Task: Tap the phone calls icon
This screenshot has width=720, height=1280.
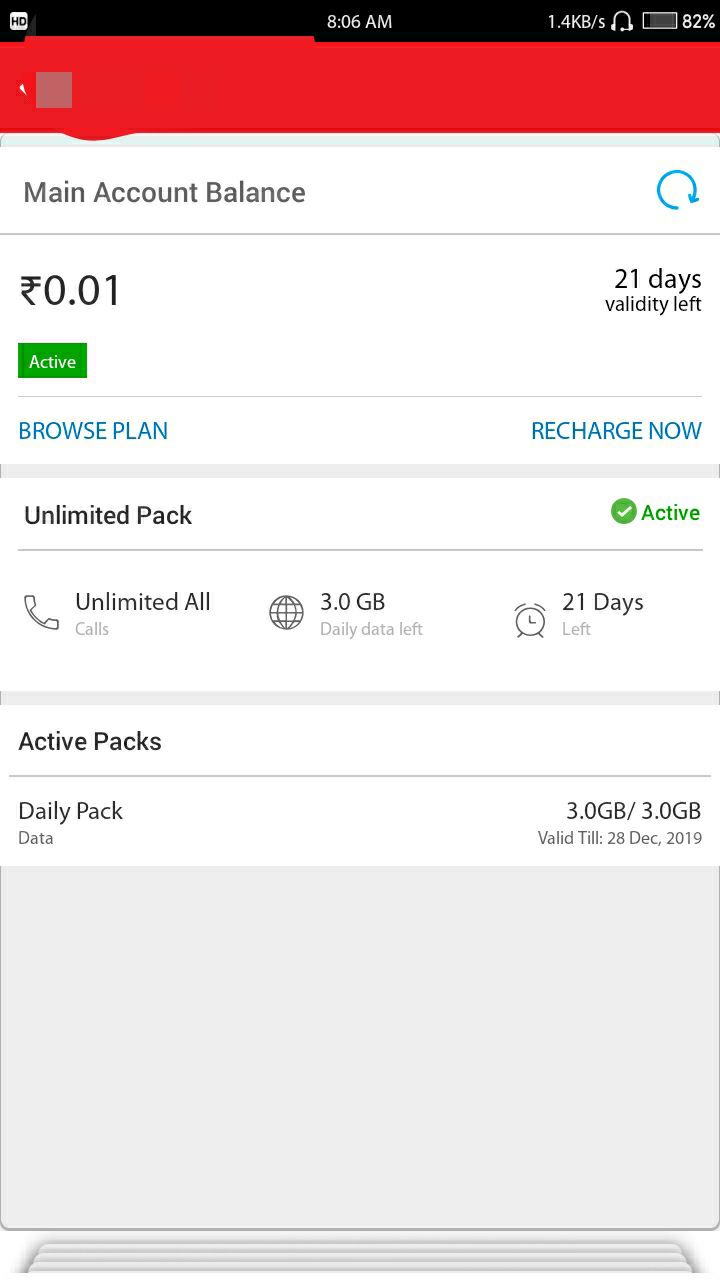Action: coord(42,613)
